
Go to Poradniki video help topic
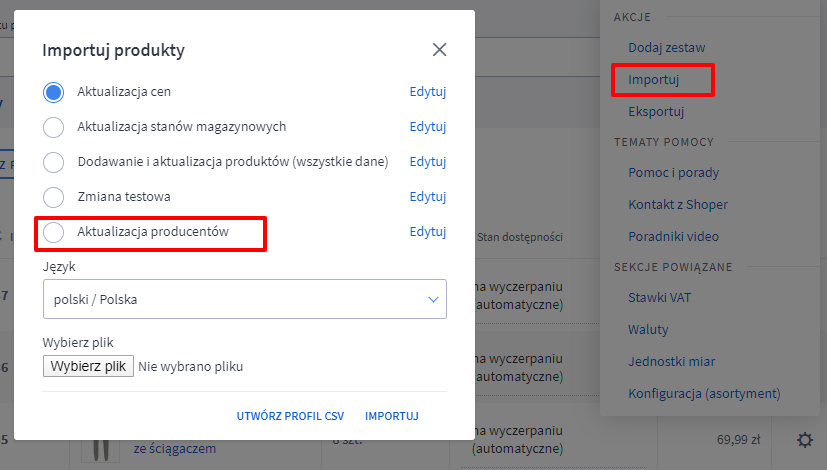point(674,236)
